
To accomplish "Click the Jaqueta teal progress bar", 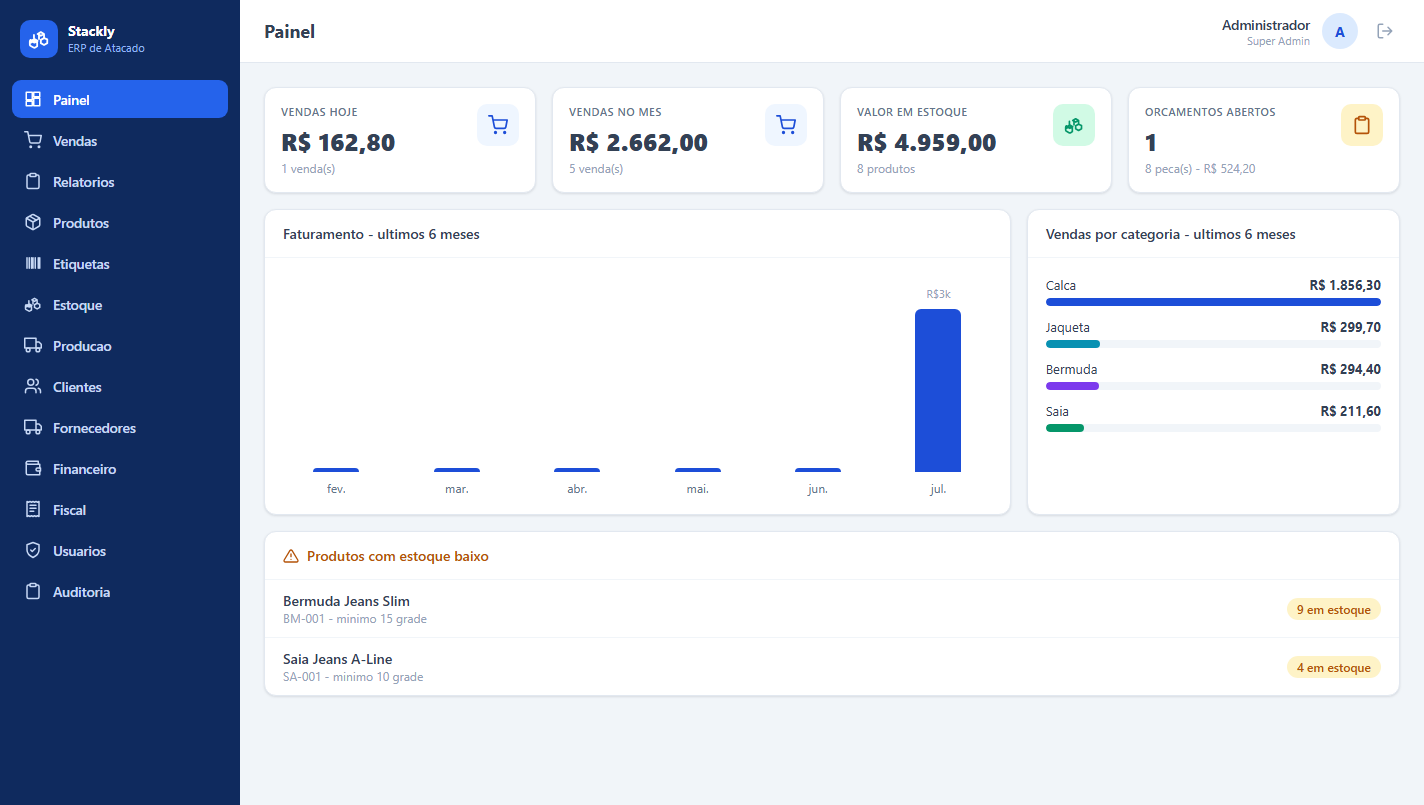I will point(1073,344).
